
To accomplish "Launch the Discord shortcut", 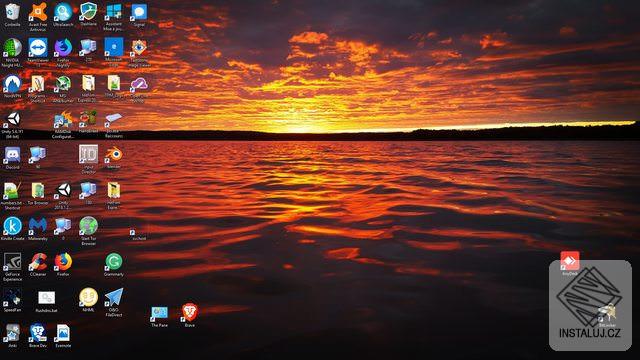I will (x=13, y=155).
